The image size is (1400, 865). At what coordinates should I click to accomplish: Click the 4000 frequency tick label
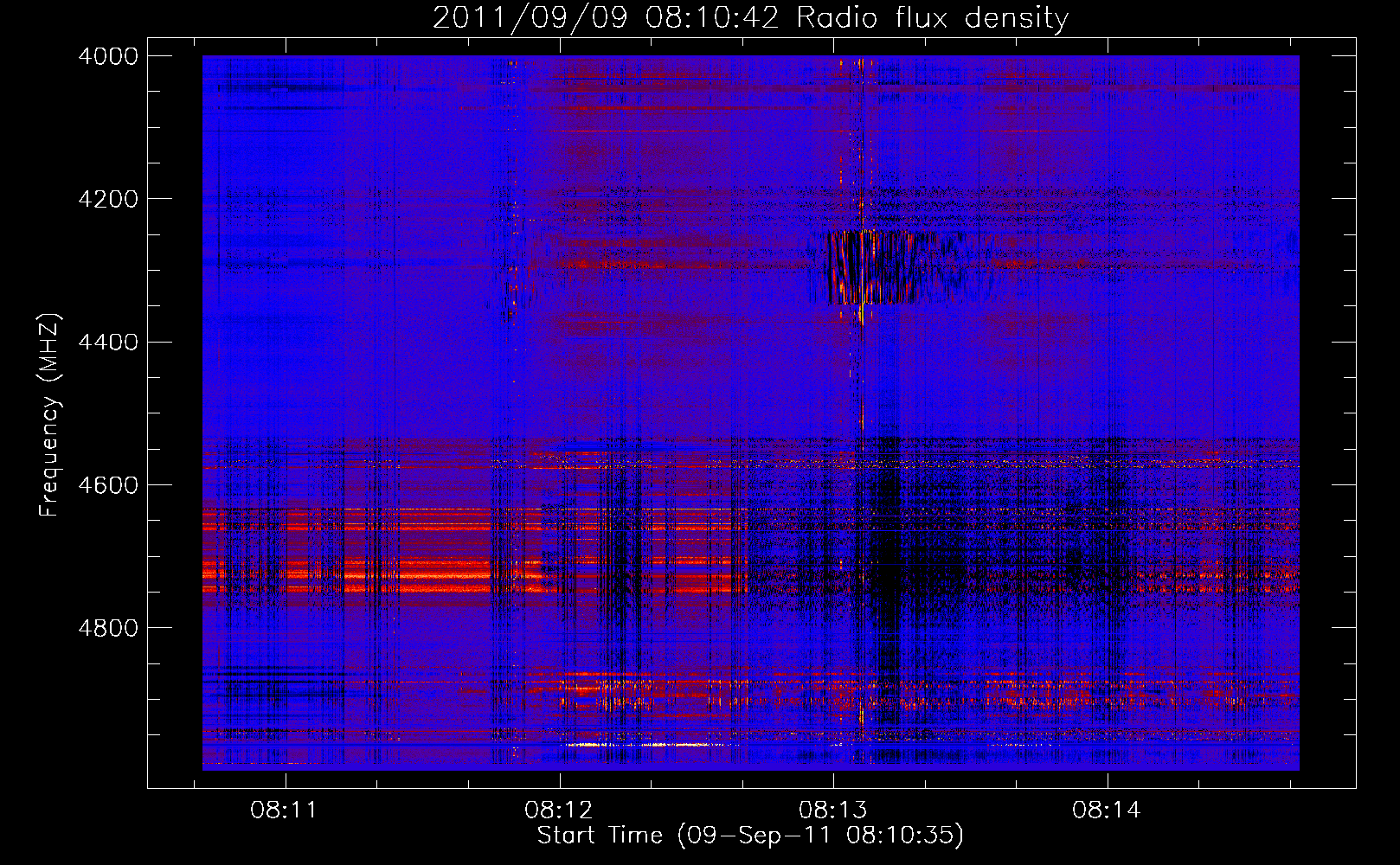pyautogui.click(x=108, y=56)
